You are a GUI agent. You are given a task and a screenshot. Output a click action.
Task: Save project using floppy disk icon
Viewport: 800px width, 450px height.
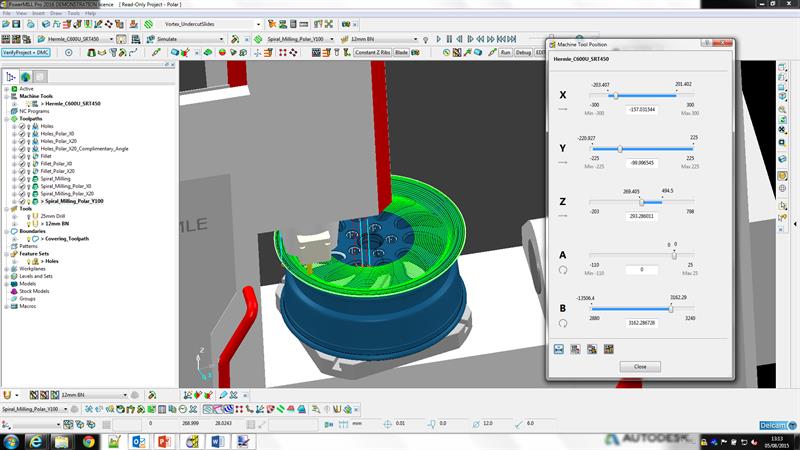point(16,24)
